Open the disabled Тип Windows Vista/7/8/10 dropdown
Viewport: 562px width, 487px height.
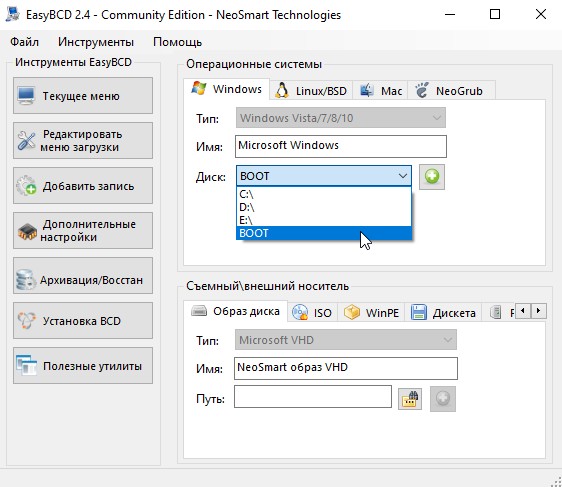click(340, 118)
